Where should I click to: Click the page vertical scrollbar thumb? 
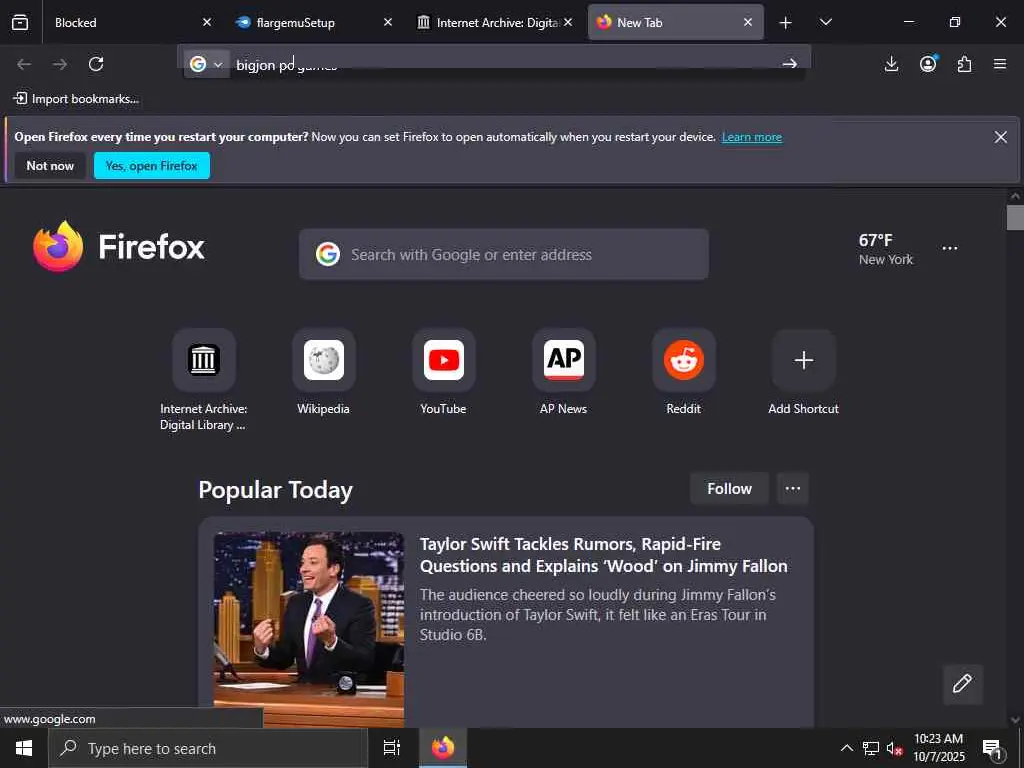tap(1016, 217)
